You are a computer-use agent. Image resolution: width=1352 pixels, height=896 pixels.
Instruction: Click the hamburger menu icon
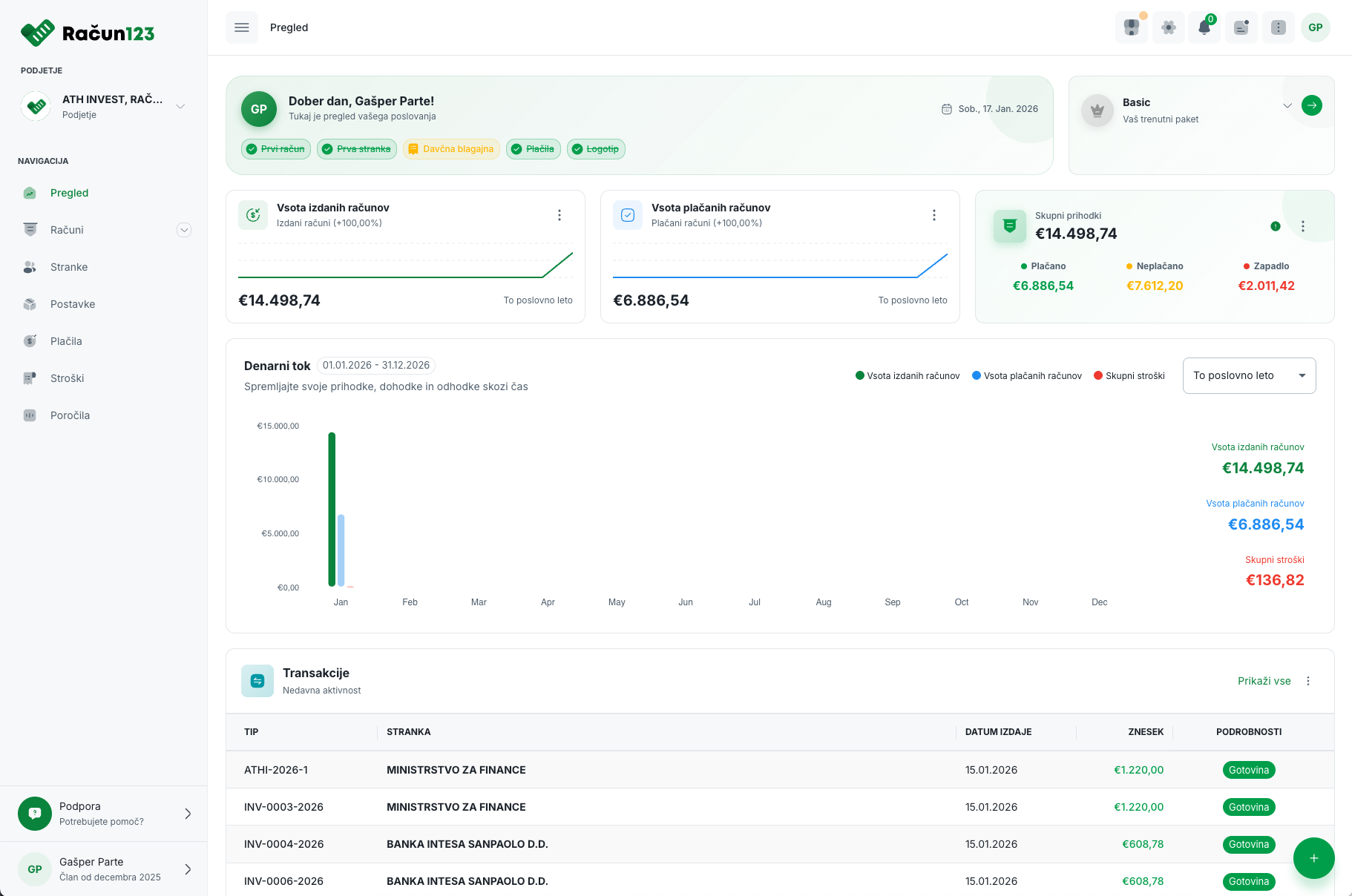(242, 27)
